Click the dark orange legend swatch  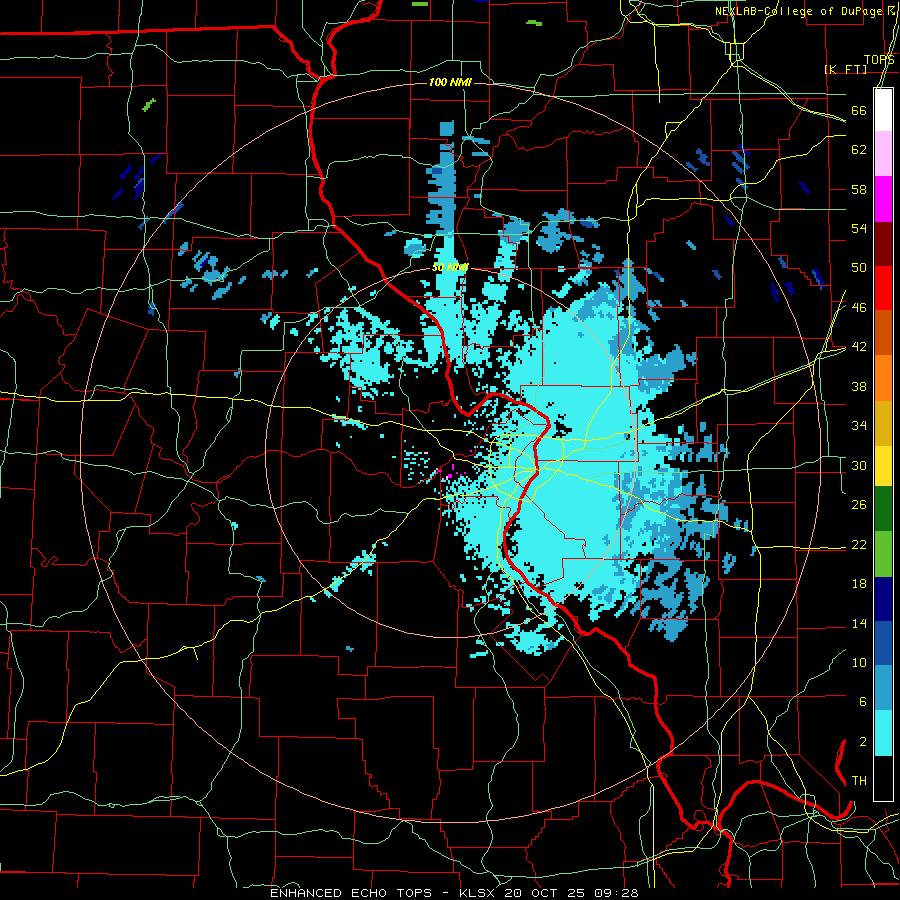883,332
